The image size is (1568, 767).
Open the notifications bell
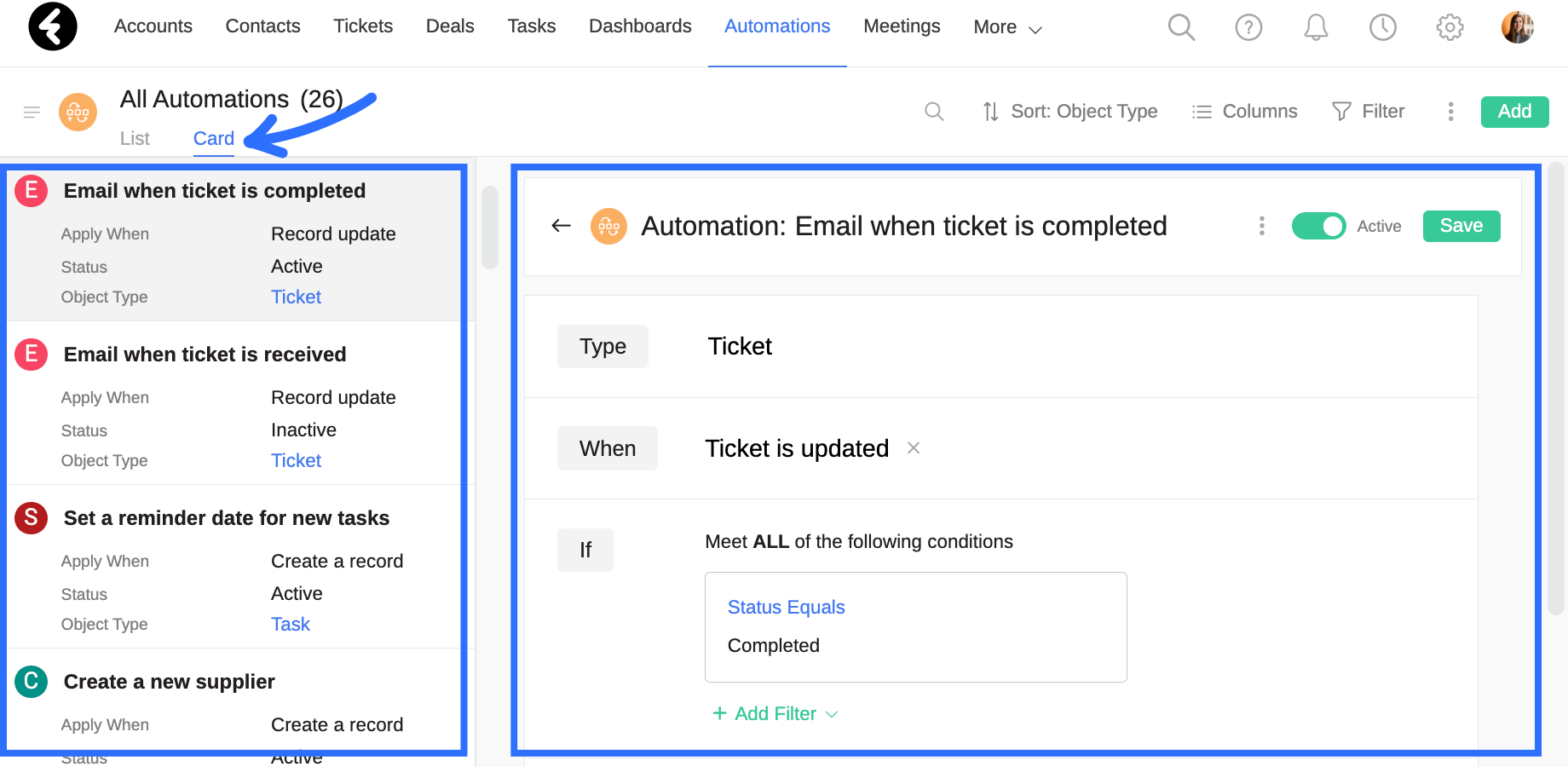[1316, 27]
